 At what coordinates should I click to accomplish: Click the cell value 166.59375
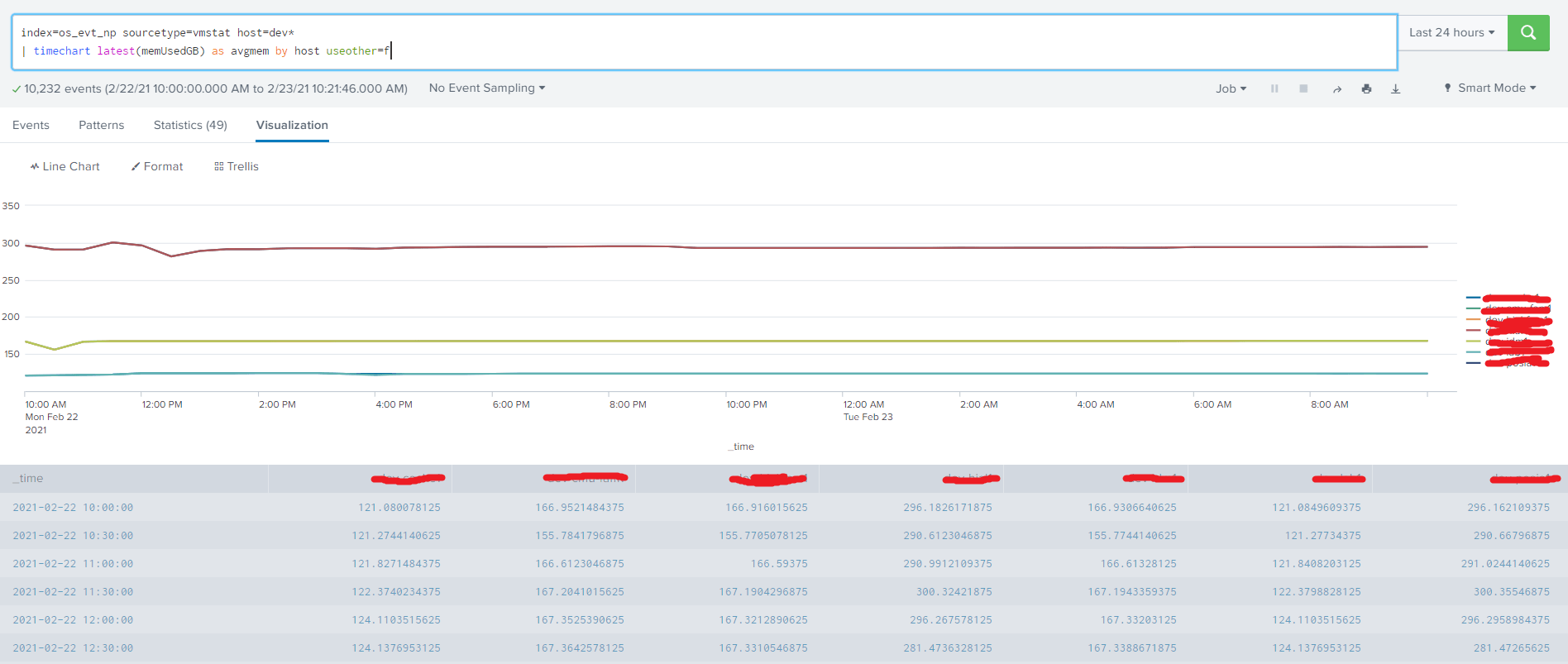tap(779, 564)
